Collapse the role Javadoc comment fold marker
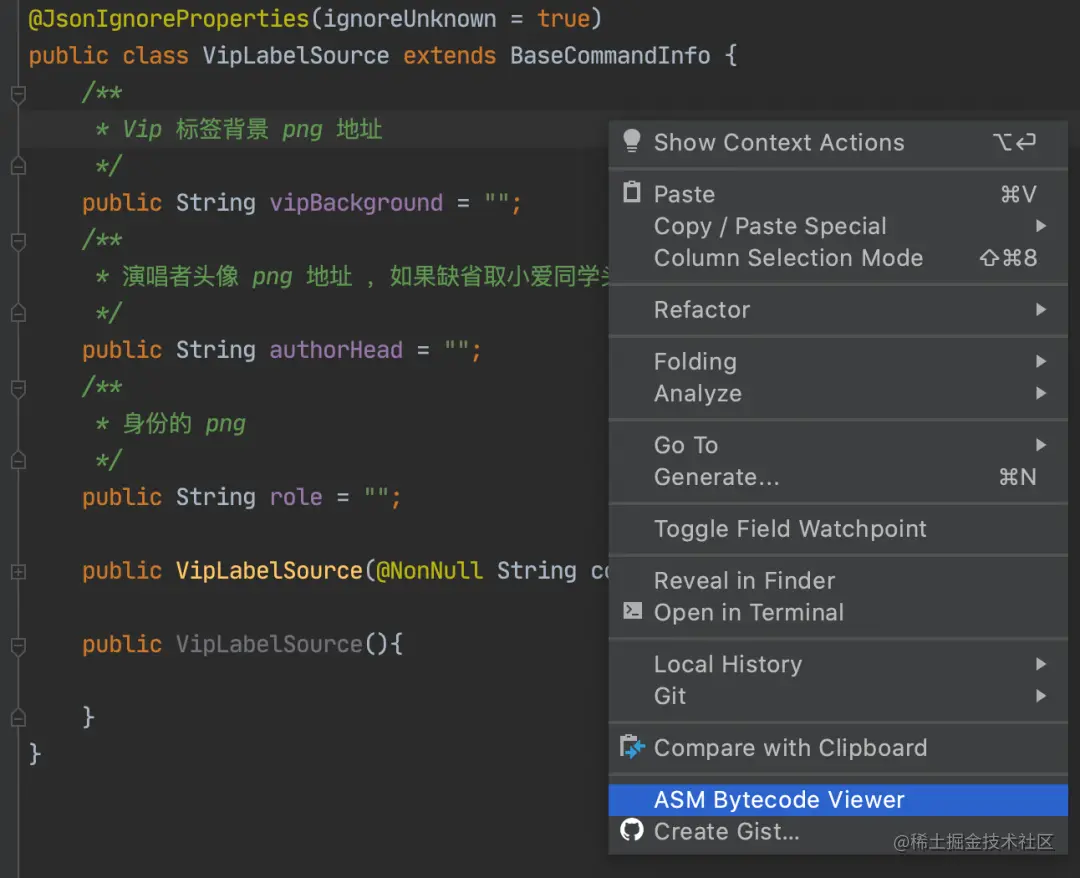1080x878 pixels. [x=19, y=388]
